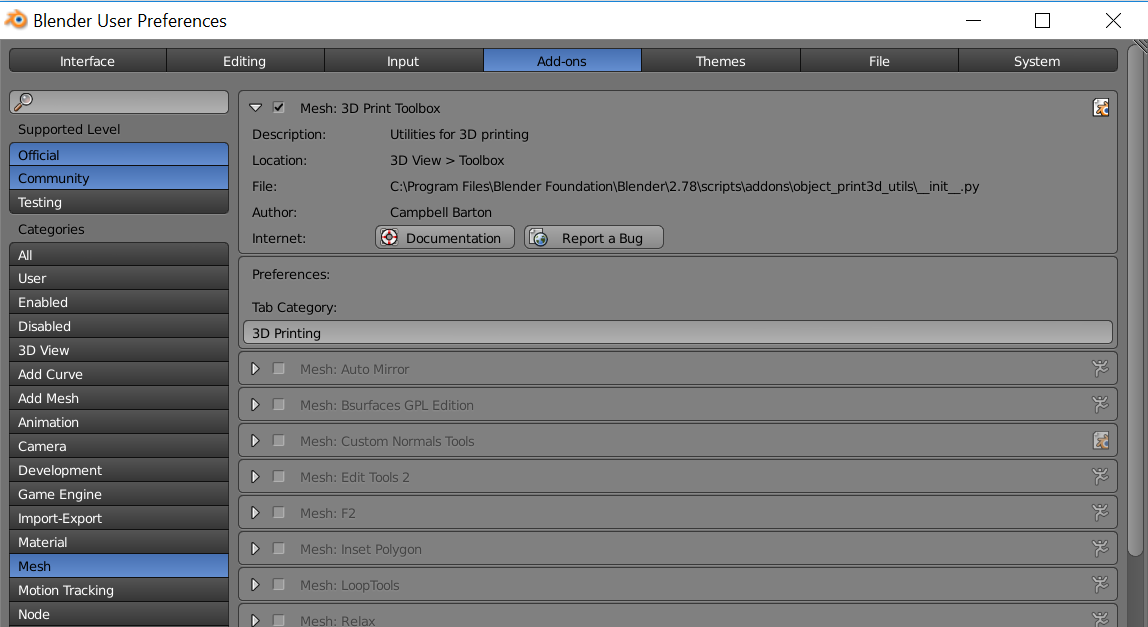The width and height of the screenshot is (1148, 627).
Task: Pick the Development category
Action: pos(119,470)
